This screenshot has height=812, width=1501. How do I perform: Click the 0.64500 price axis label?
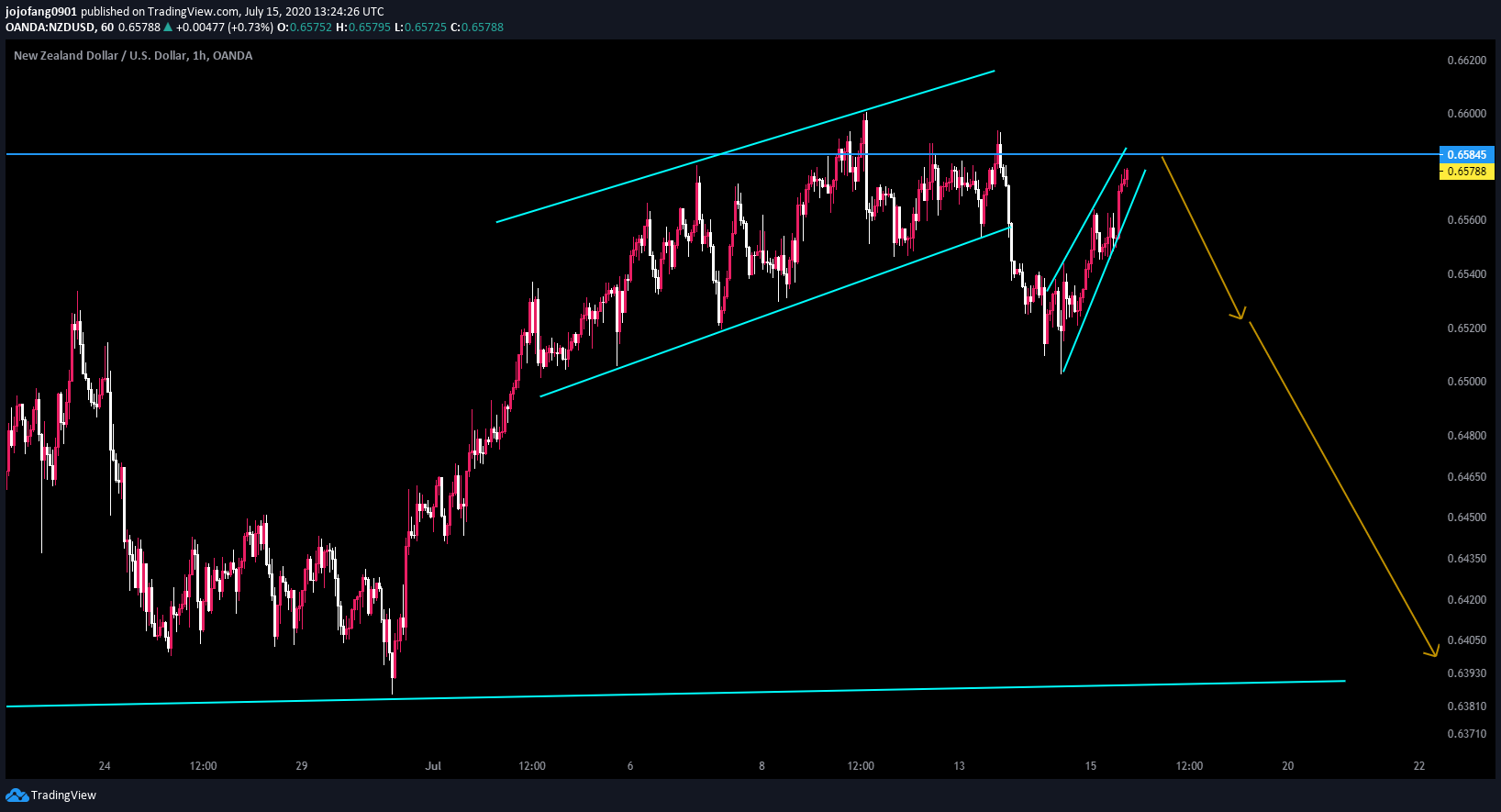(1466, 517)
